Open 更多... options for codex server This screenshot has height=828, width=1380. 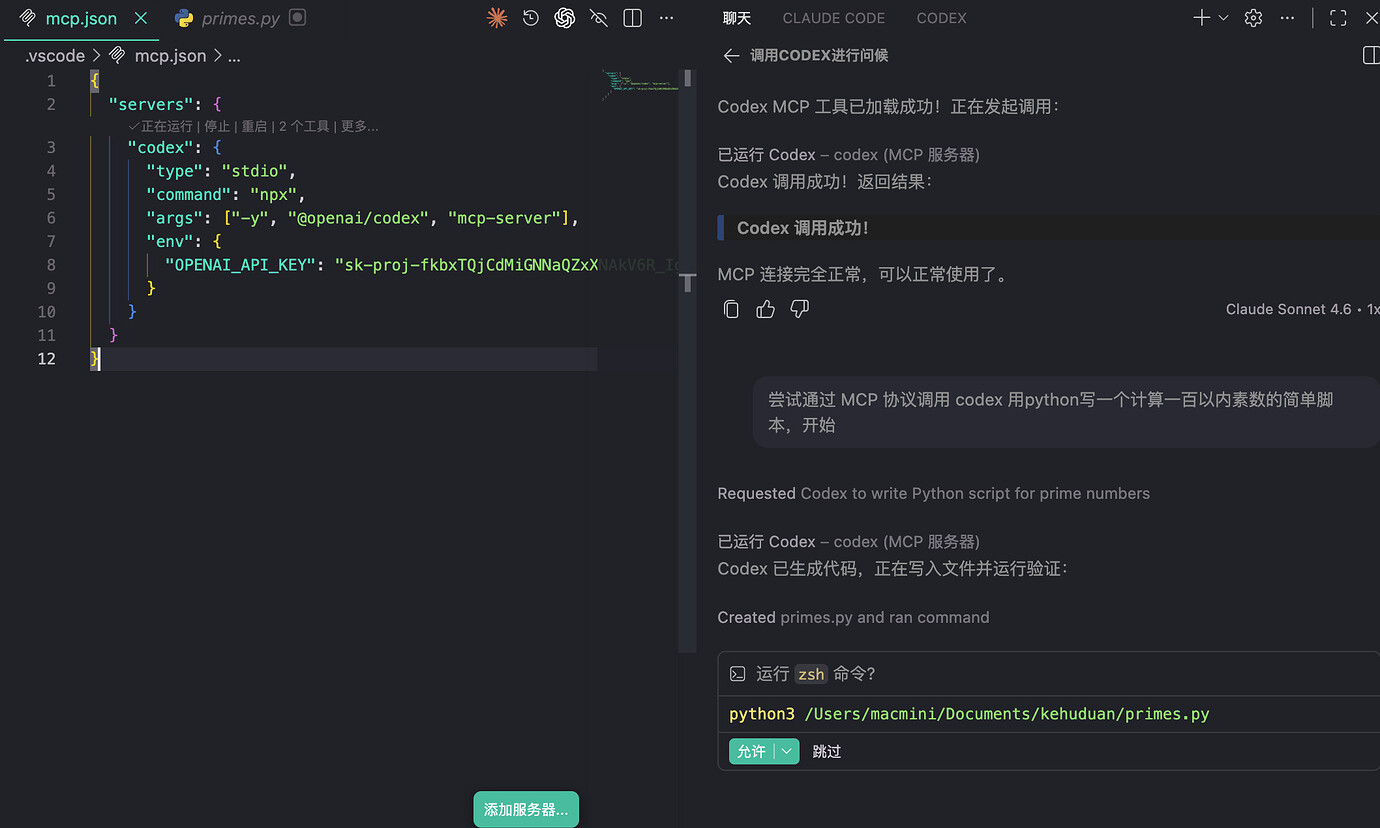[x=359, y=127]
